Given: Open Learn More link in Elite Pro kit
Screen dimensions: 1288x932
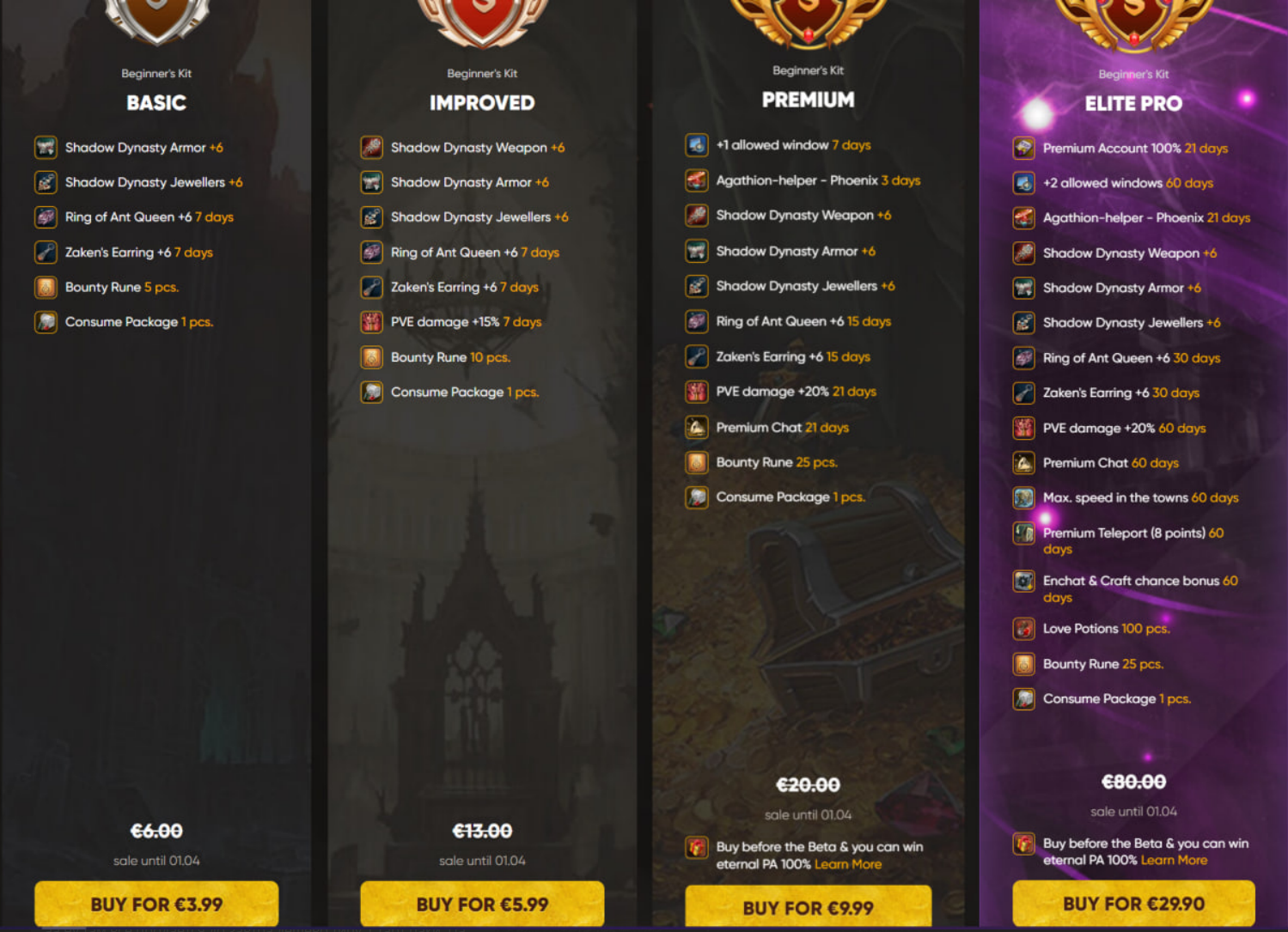Looking at the screenshot, I should 1174,860.
